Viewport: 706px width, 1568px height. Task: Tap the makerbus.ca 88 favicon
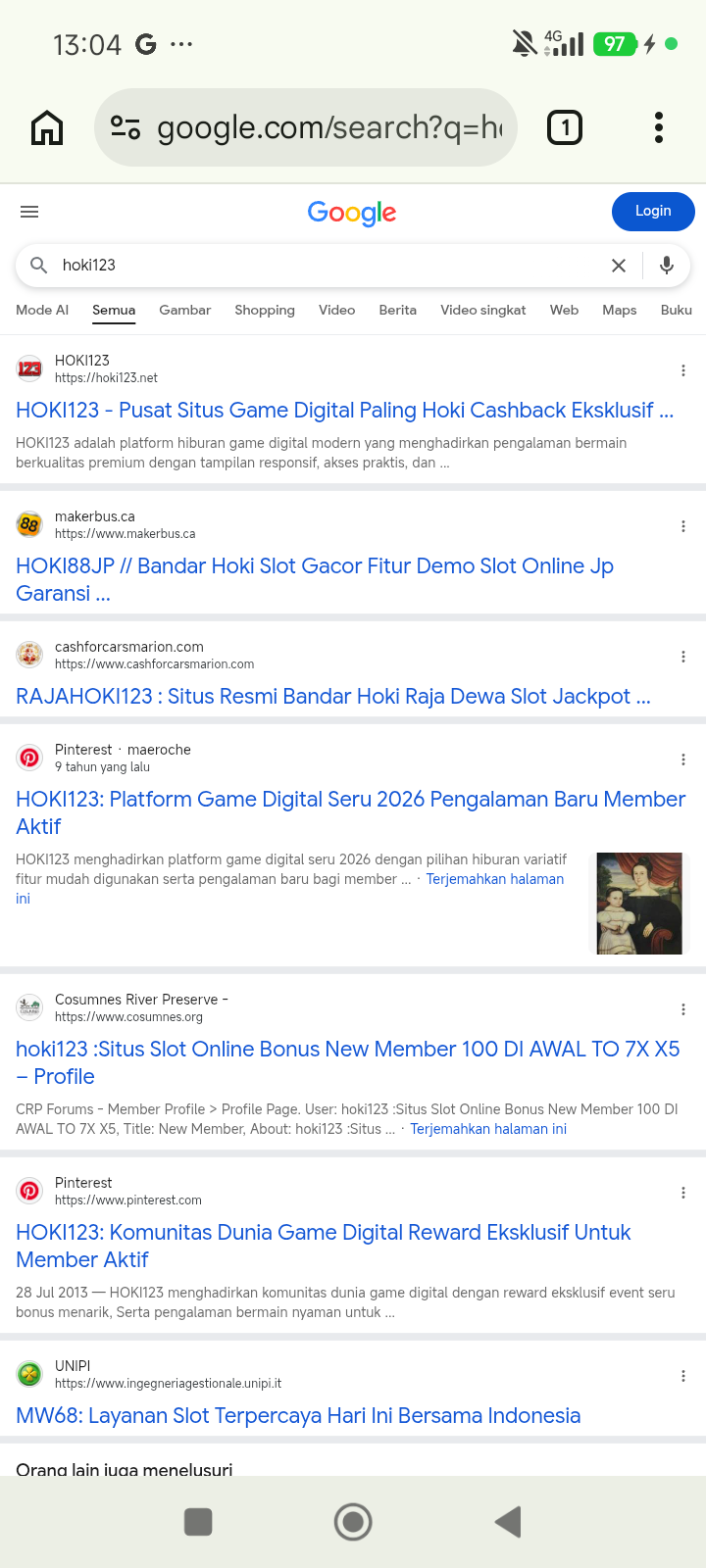[x=29, y=524]
